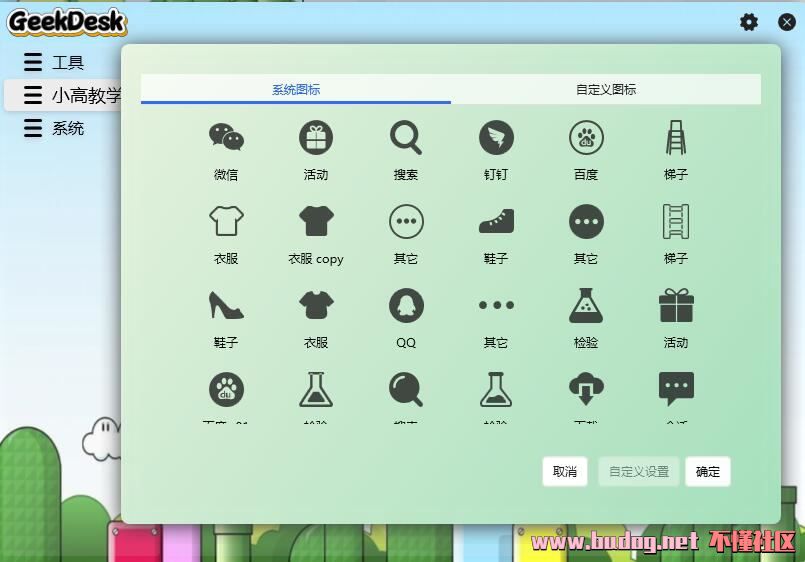Select the 钉钉 DingTalk icon
The width and height of the screenshot is (805, 562).
tap(496, 138)
